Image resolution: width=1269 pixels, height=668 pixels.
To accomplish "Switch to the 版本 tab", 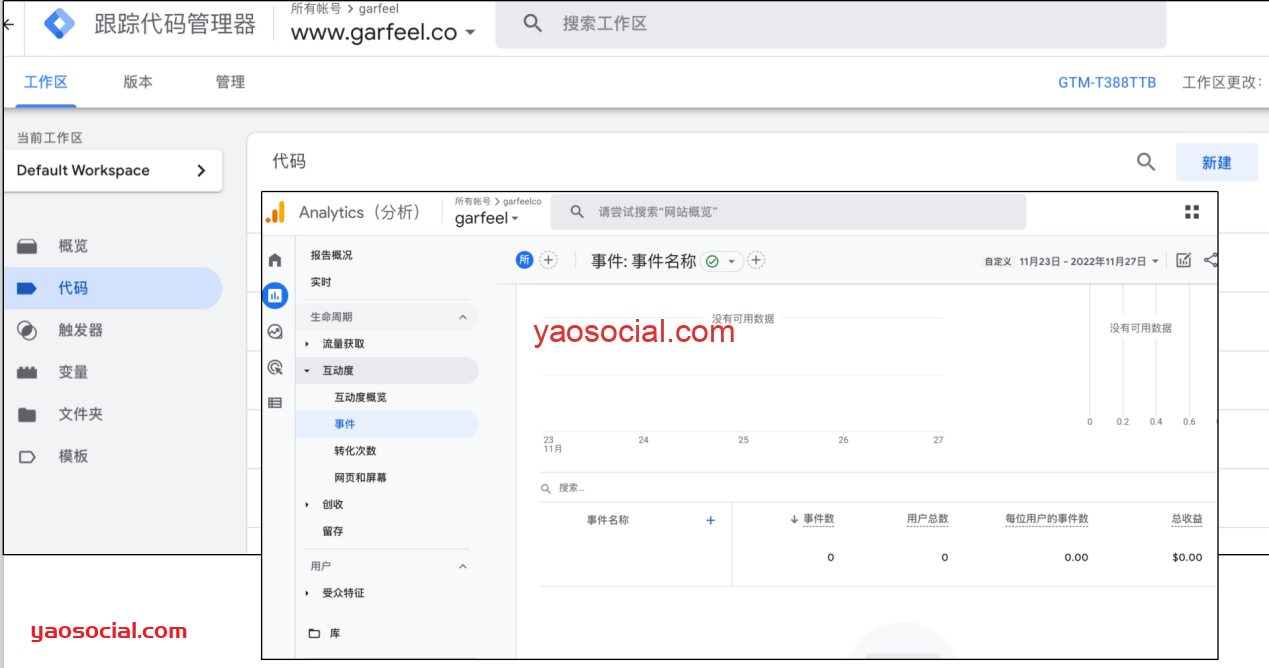I will [x=138, y=82].
